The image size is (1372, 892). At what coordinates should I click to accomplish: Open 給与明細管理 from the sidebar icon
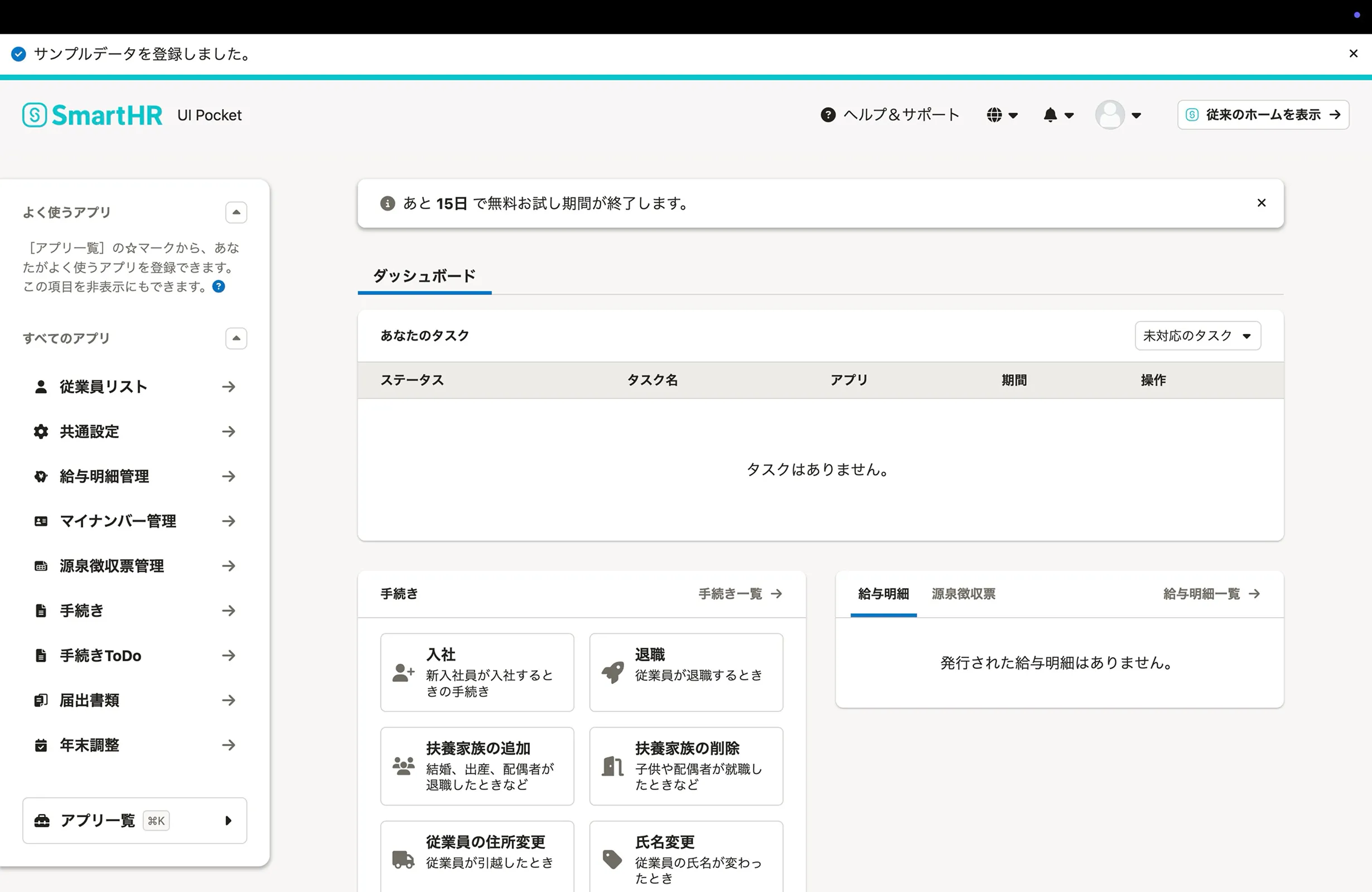point(40,476)
